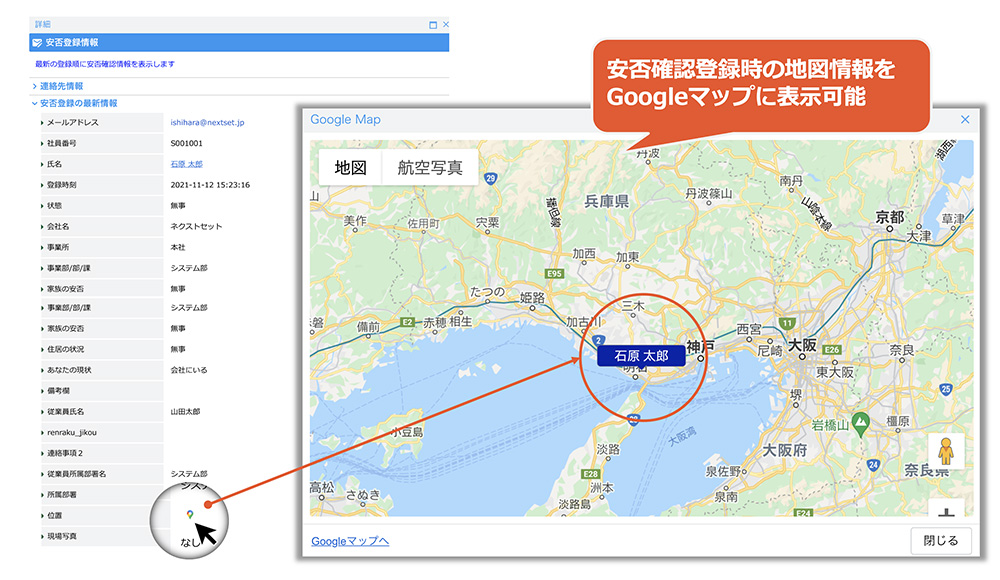The height and width of the screenshot is (580, 1000).
Task: Click the 現場写真 row label
Action: [61, 536]
